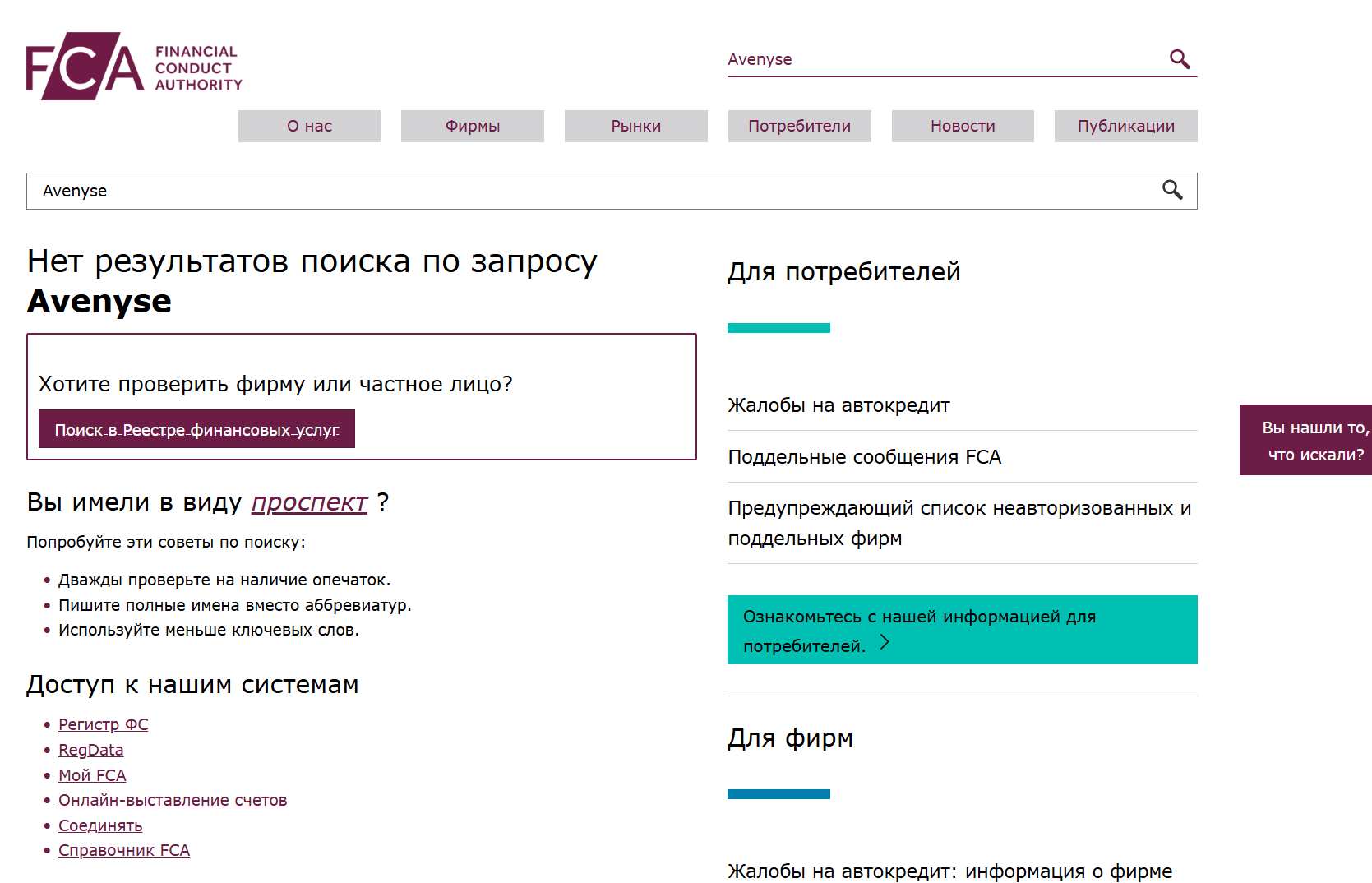Click tip "Пишите полные имена вместо аббревиатур."

click(x=235, y=605)
